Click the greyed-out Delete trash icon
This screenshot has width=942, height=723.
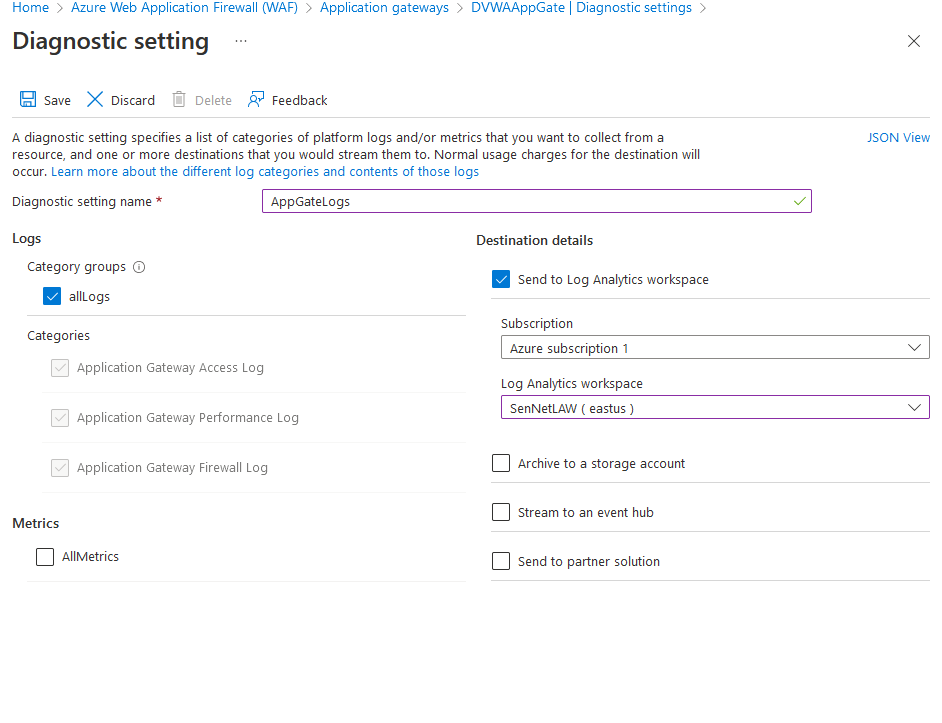click(x=179, y=100)
